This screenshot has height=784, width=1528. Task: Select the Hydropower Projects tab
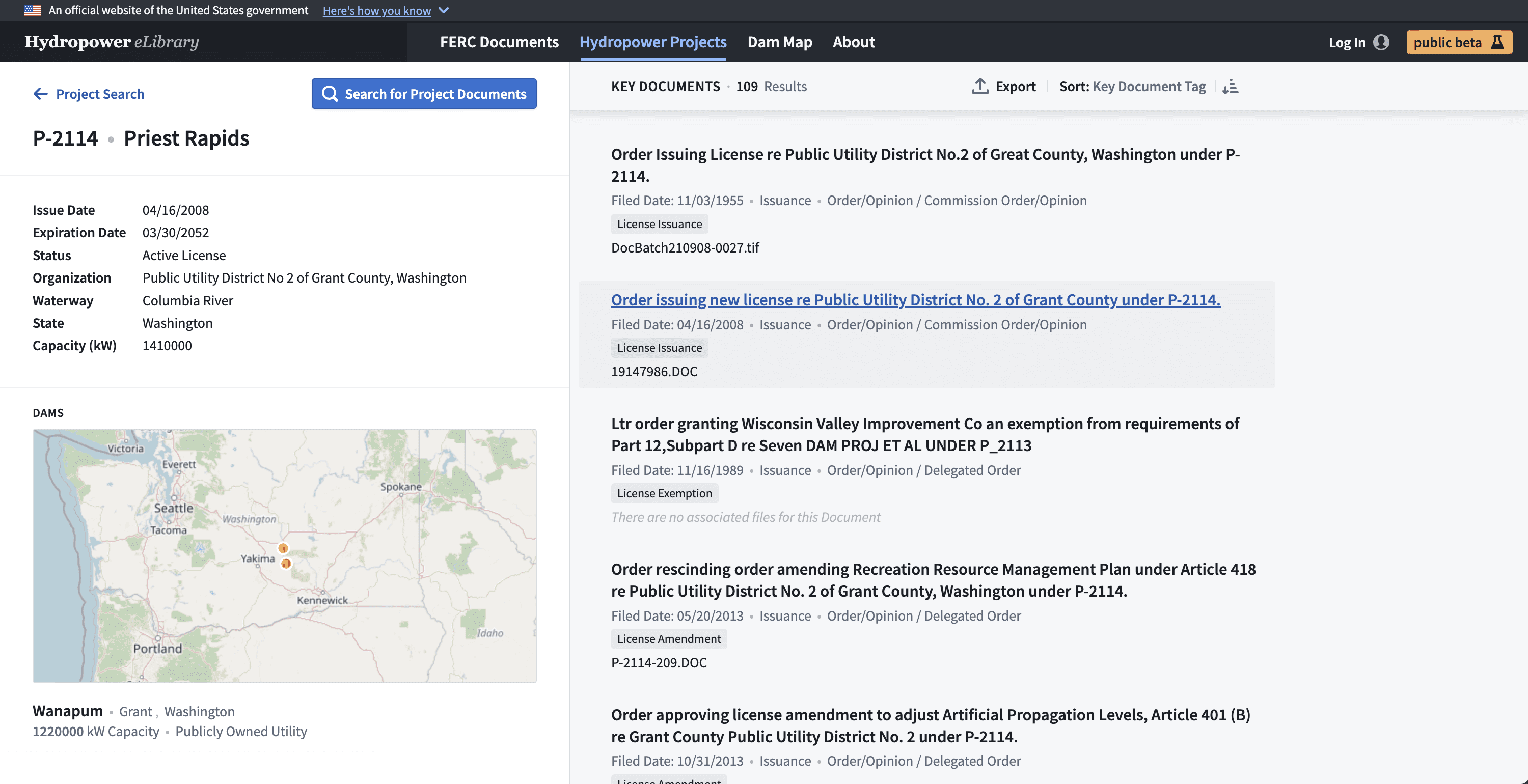(x=653, y=41)
